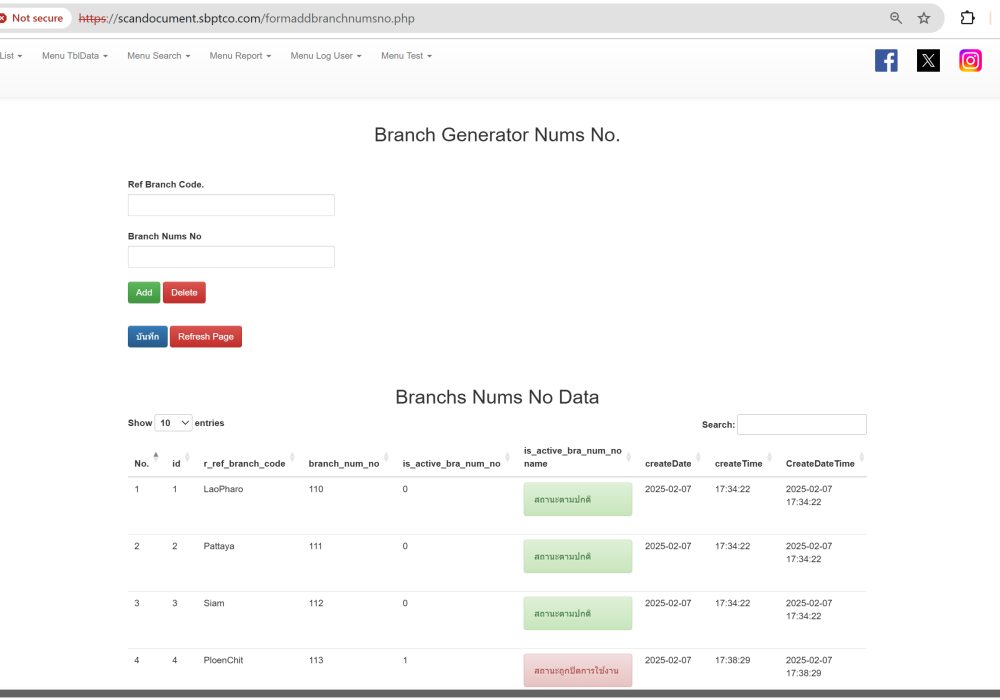Focus the Ref Branch Code input field
The width and height of the screenshot is (1000, 700).
coord(231,205)
